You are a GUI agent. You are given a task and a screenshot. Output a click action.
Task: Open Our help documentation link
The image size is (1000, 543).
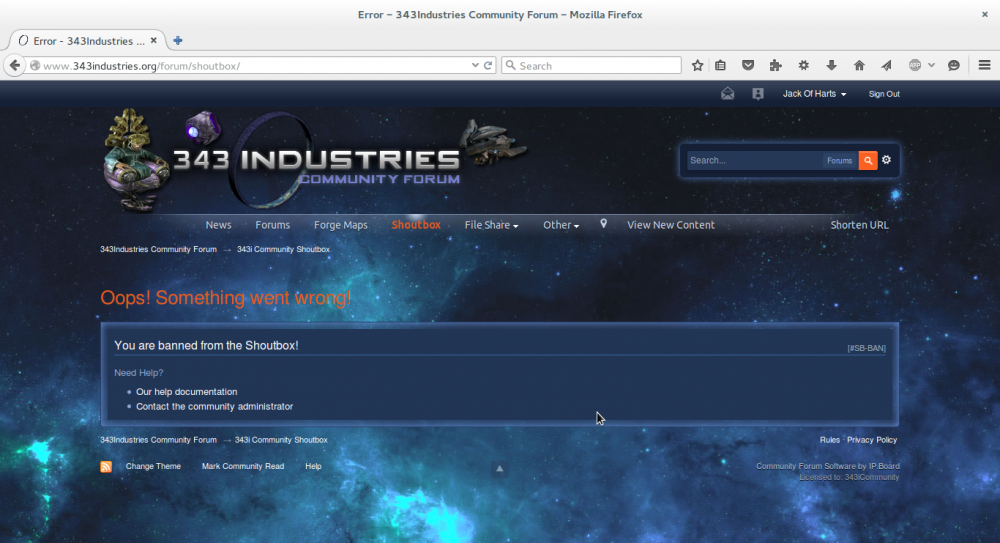(x=186, y=392)
